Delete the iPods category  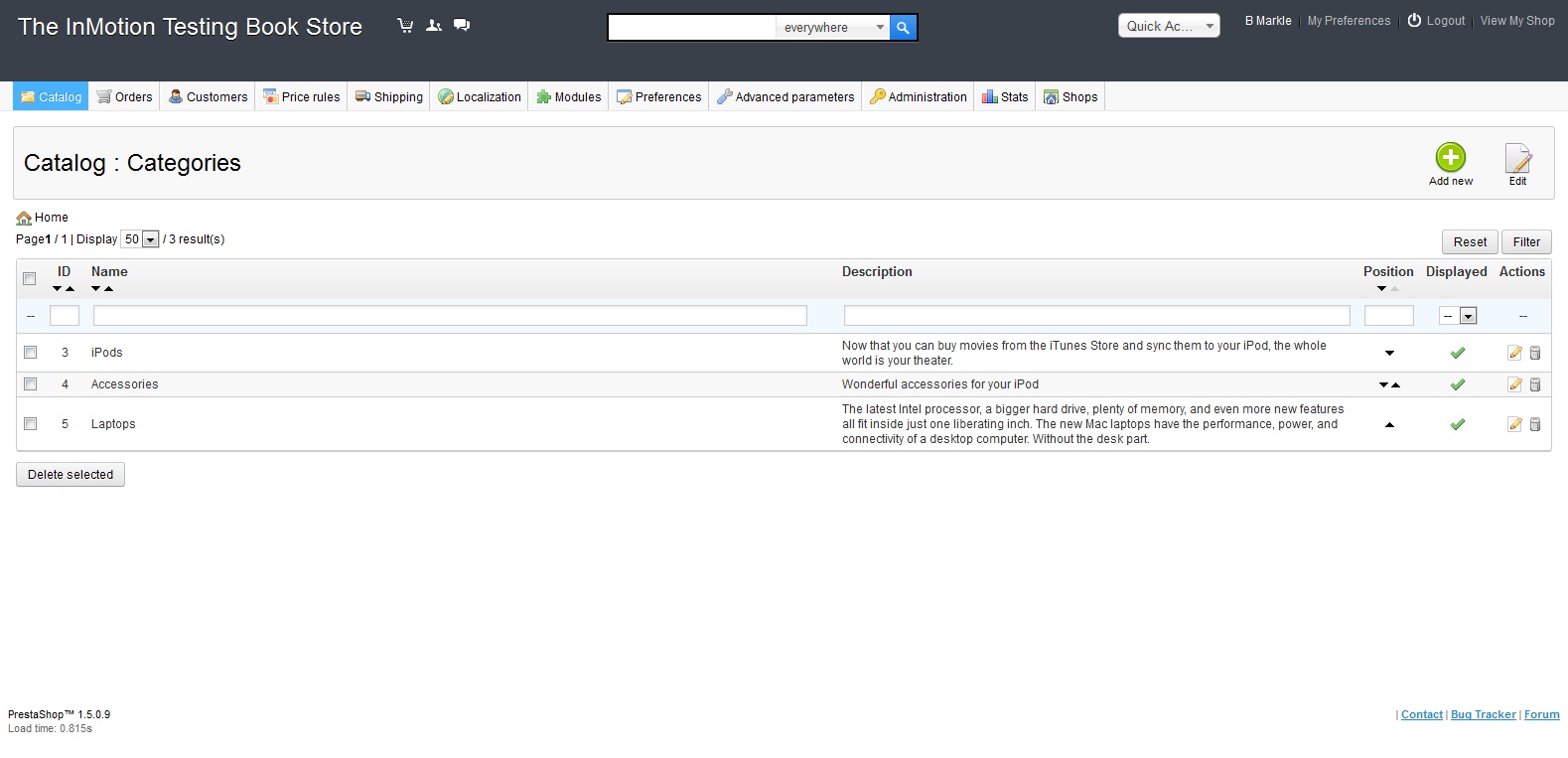(1535, 353)
